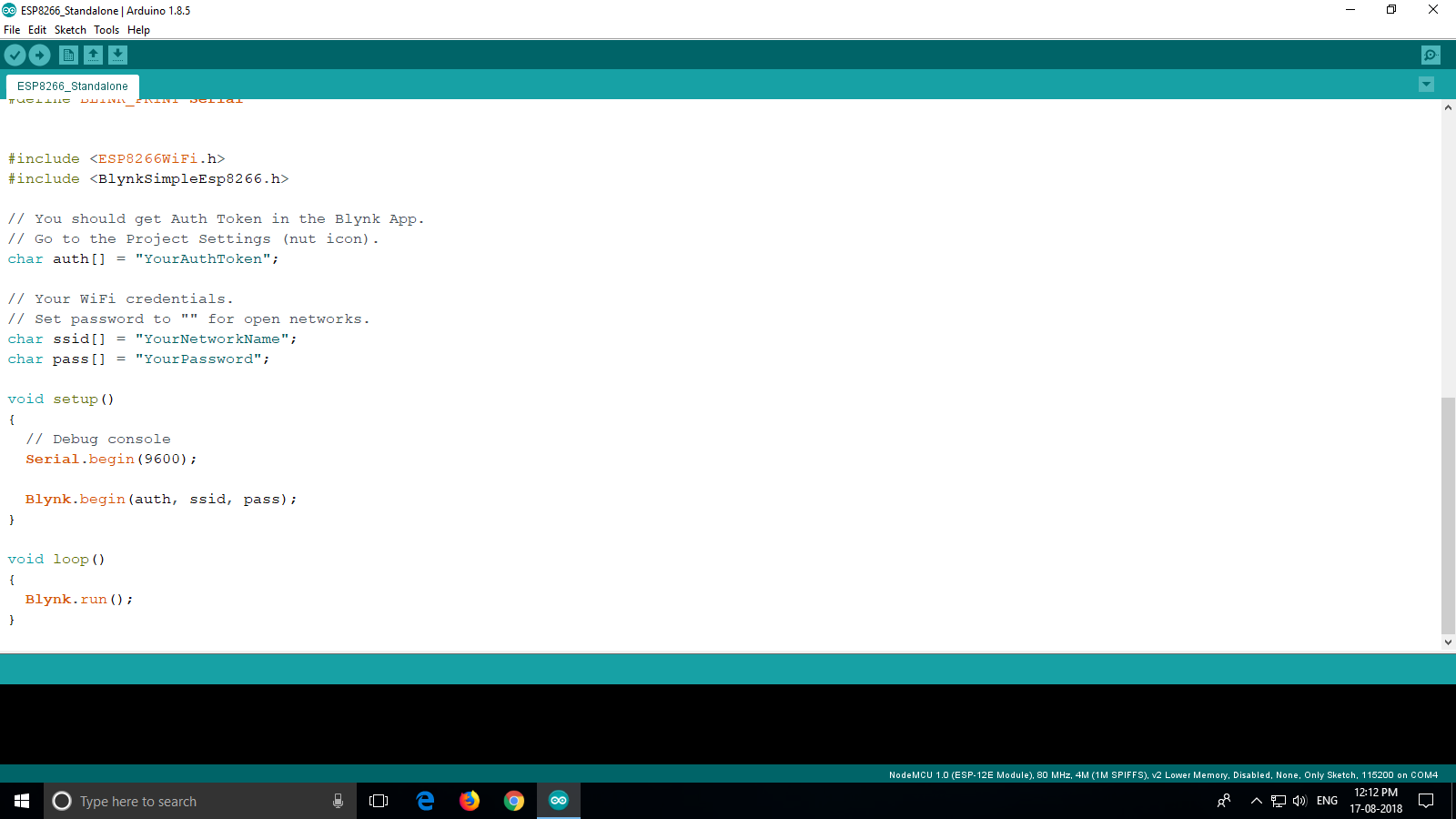Minimize the Arduino window

click(1350, 10)
